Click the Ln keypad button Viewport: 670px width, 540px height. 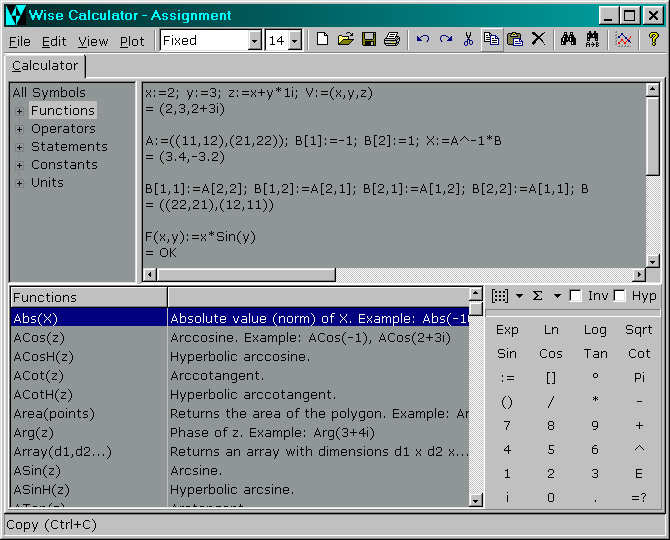[551, 330]
